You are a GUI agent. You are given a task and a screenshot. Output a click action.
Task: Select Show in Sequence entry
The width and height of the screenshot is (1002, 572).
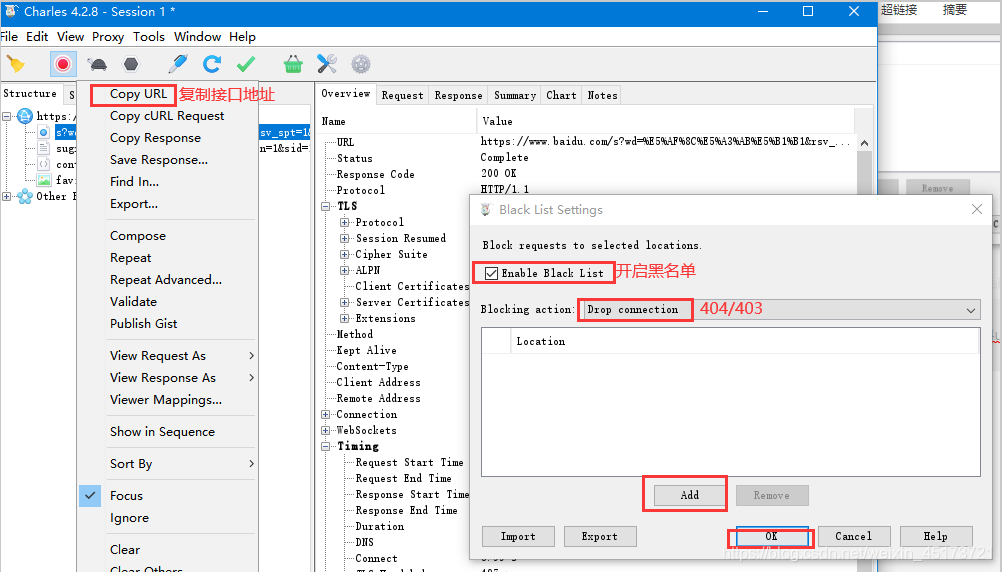coord(167,432)
